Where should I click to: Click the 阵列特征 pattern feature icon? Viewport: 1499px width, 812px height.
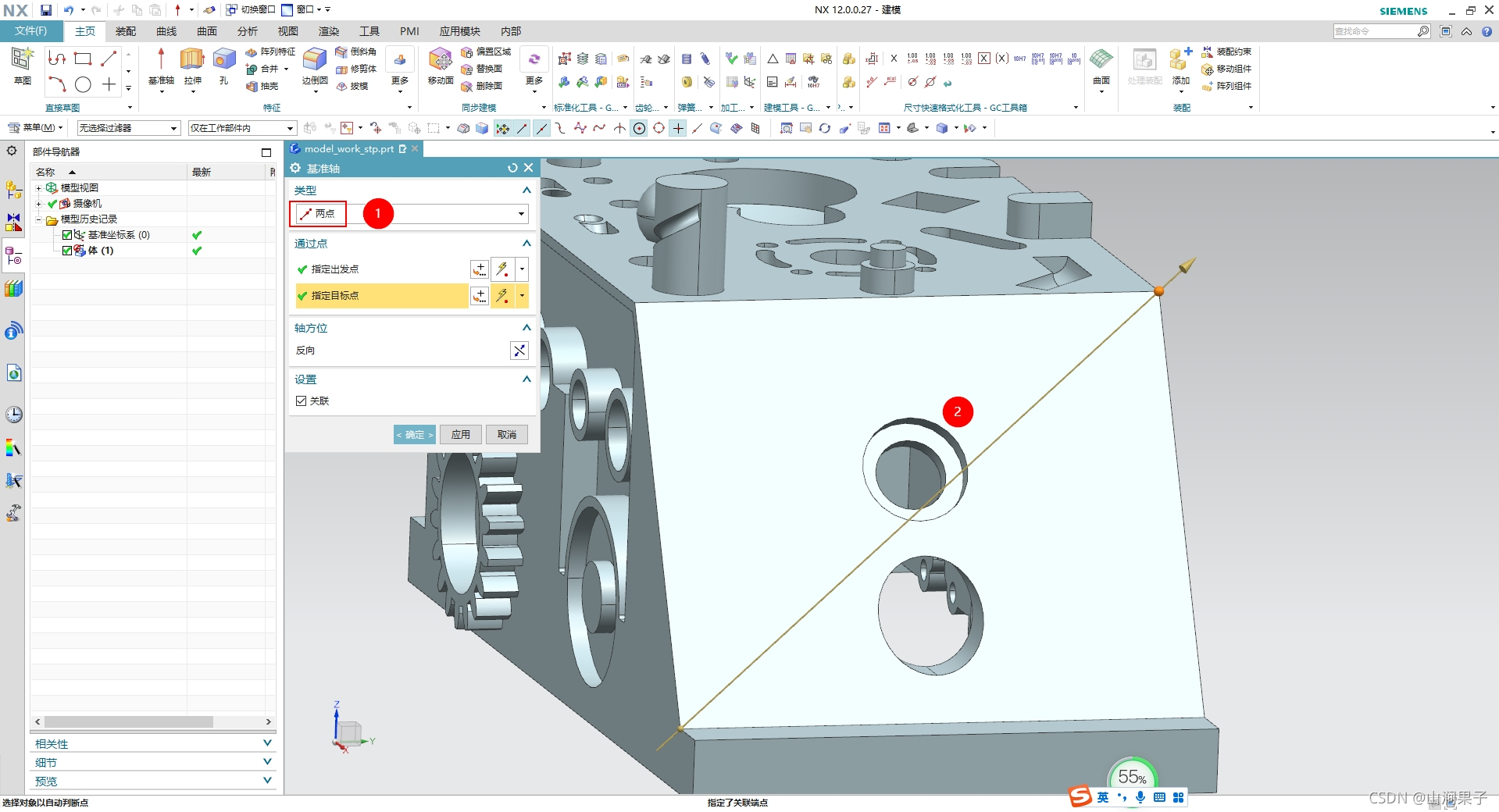pos(270,52)
